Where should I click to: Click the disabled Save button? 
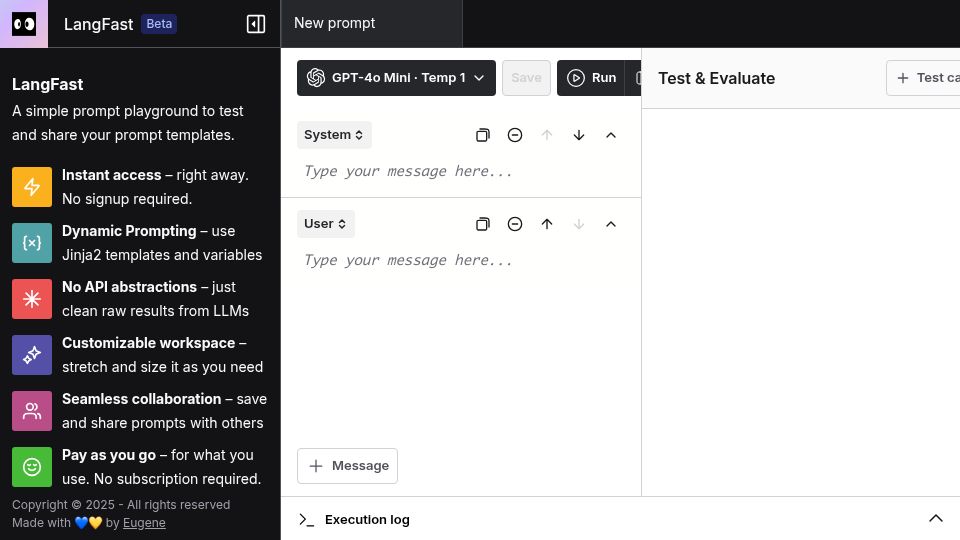pos(526,78)
